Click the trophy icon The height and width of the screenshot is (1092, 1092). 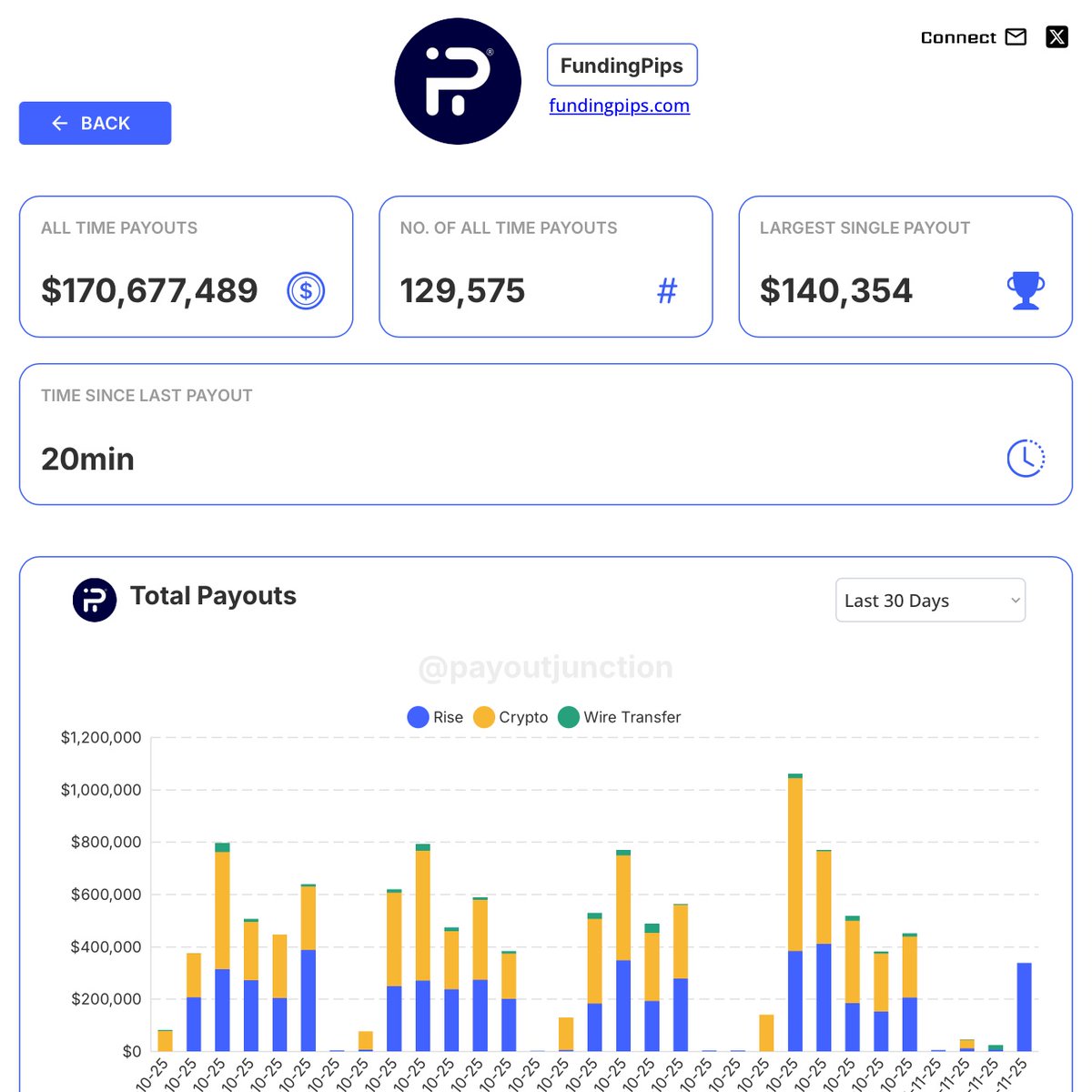click(1026, 290)
